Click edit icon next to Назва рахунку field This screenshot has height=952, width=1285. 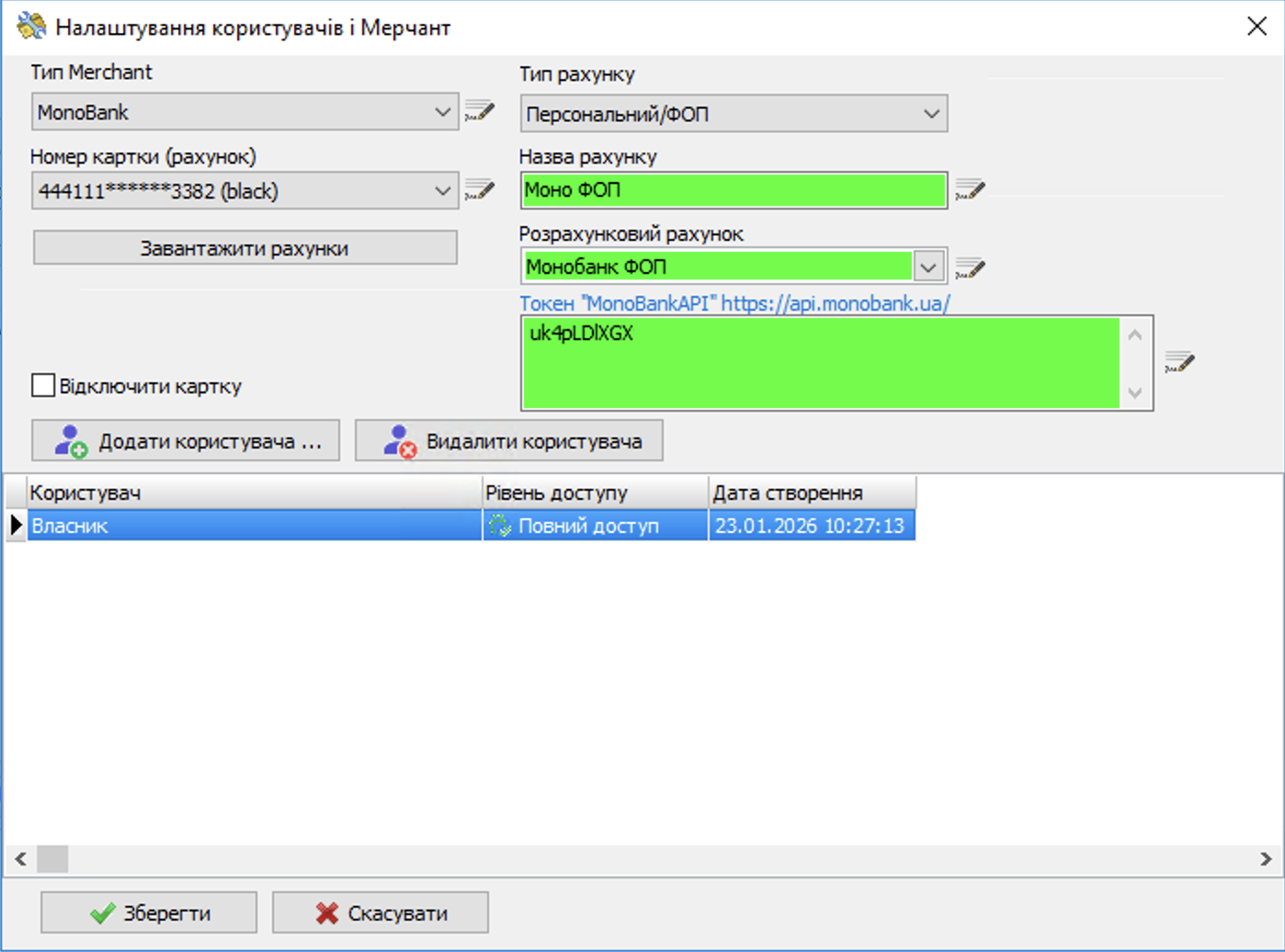click(970, 190)
